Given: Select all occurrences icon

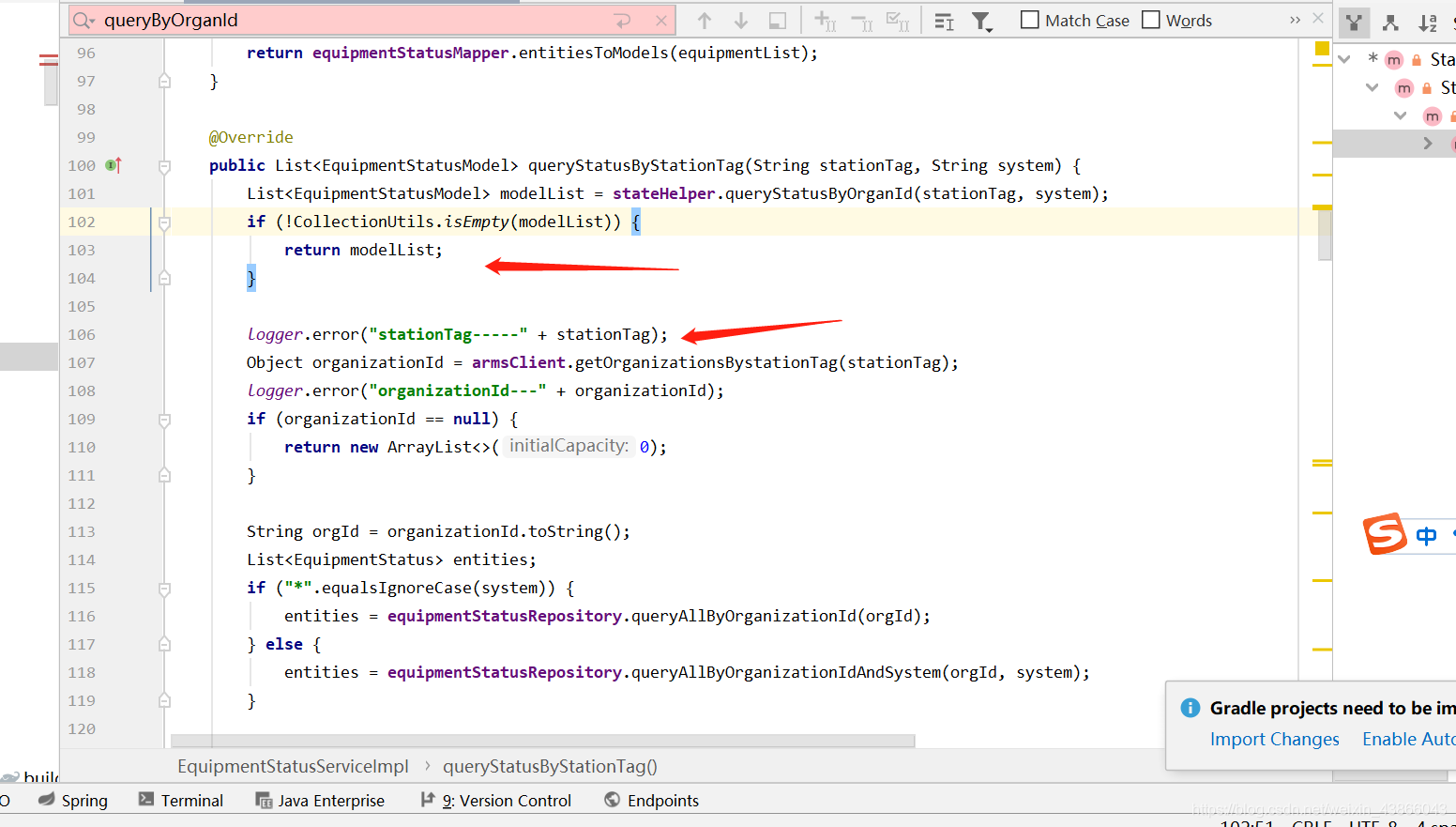Looking at the screenshot, I should tap(898, 21).
